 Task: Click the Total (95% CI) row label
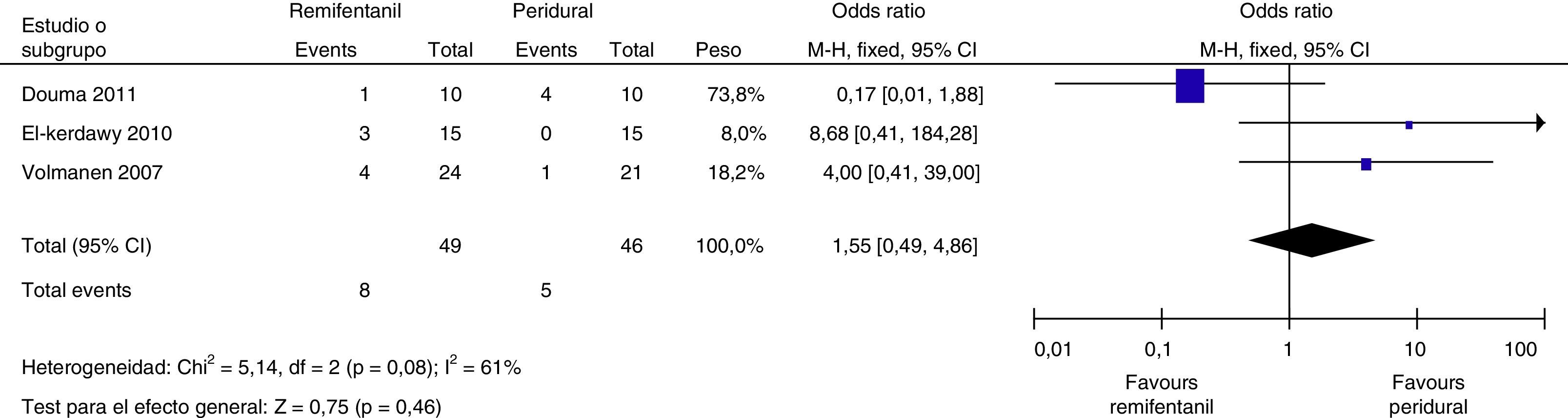[86, 246]
